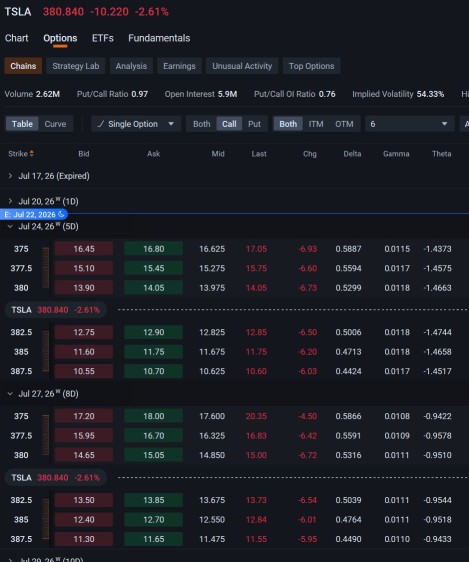
Task: Click ask 16.80 for Jul 24 375 strike
Action: 154,249
